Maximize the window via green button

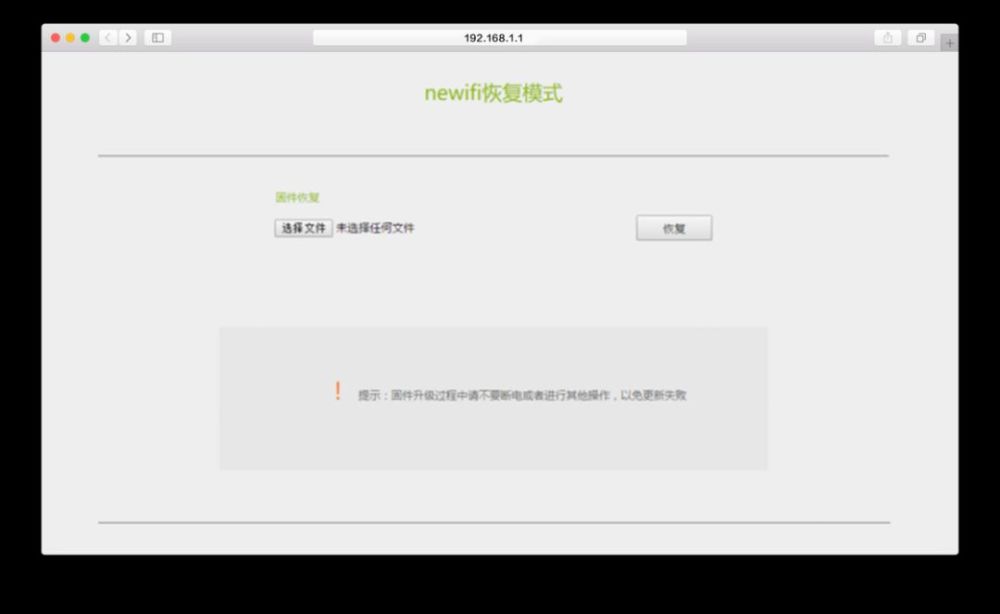click(85, 38)
